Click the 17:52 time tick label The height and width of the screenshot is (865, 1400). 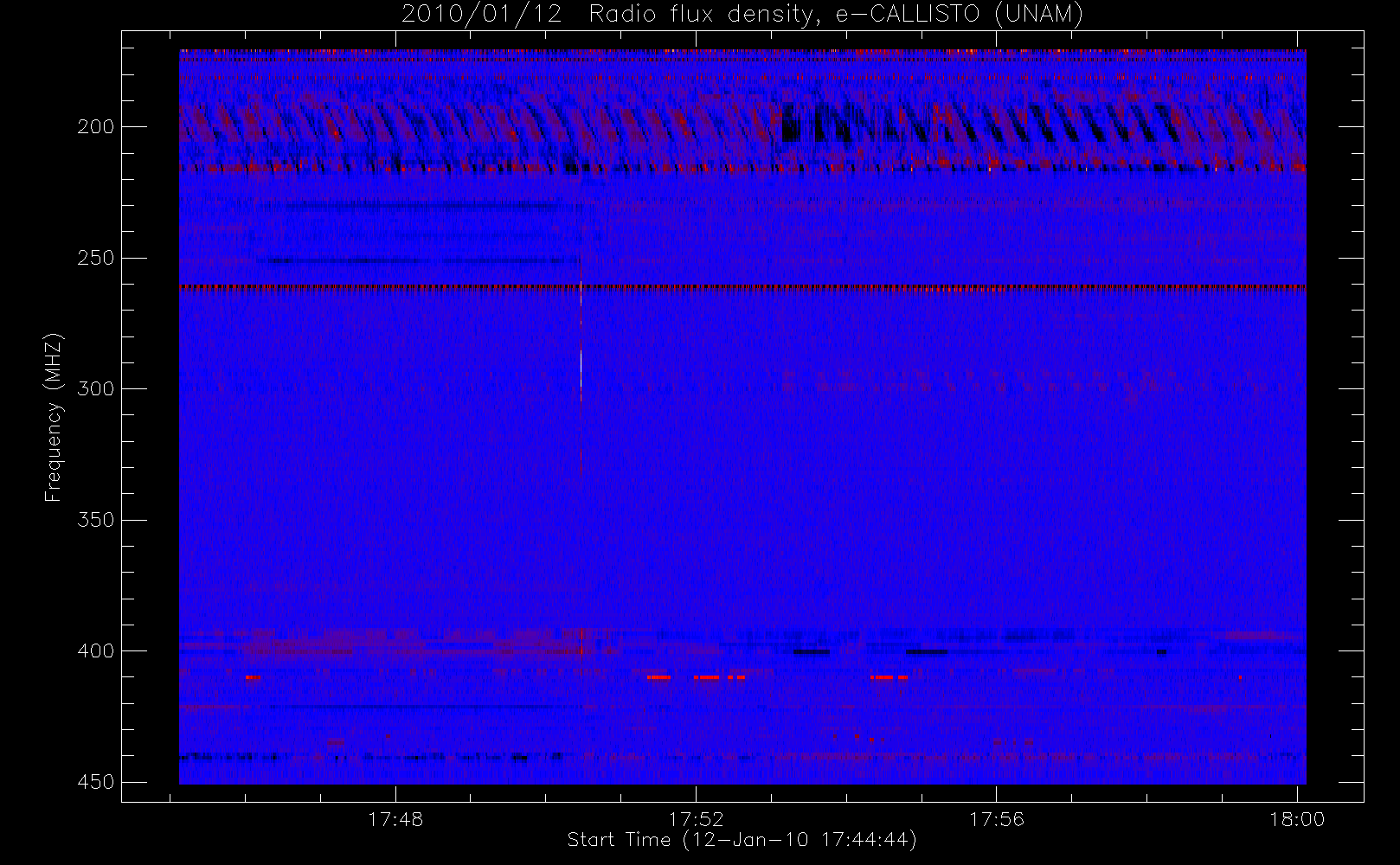[697, 819]
